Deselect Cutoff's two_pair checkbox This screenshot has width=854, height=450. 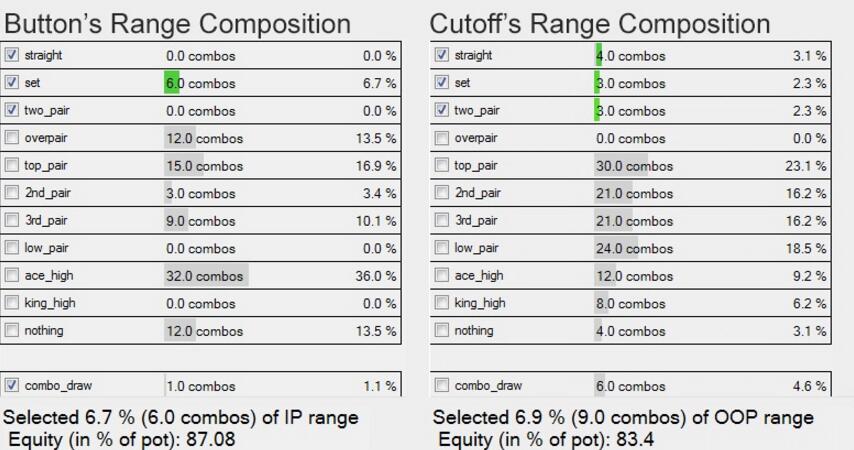442,110
